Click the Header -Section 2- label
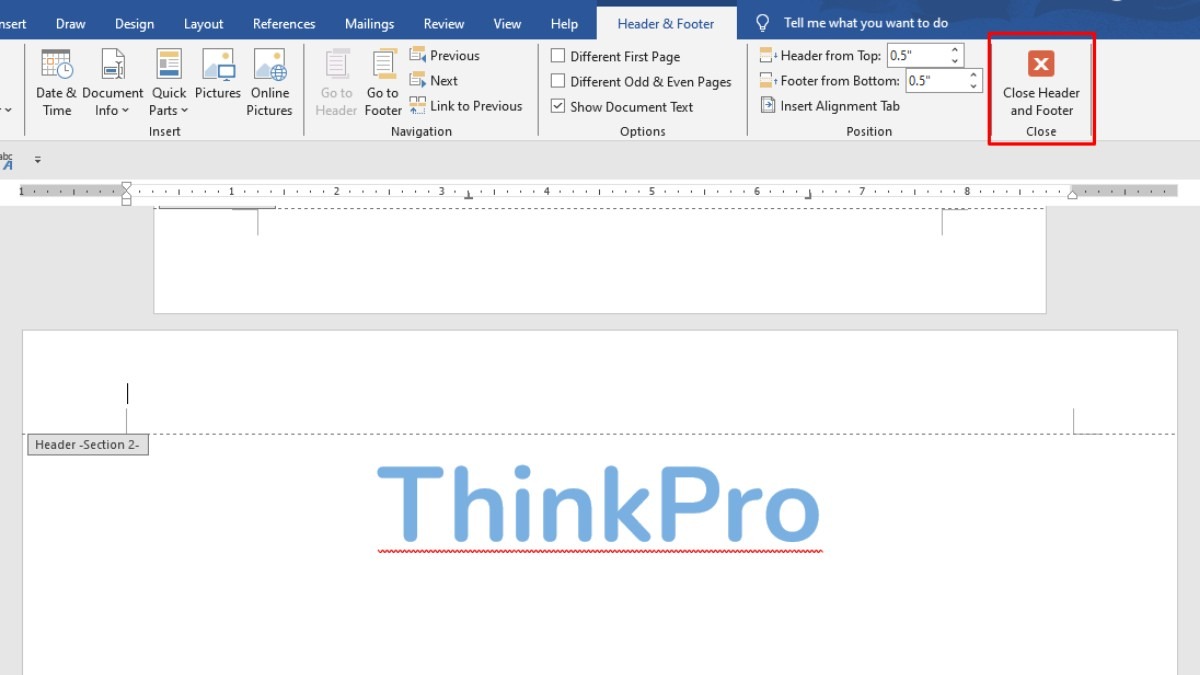The image size is (1200, 675). click(x=88, y=445)
